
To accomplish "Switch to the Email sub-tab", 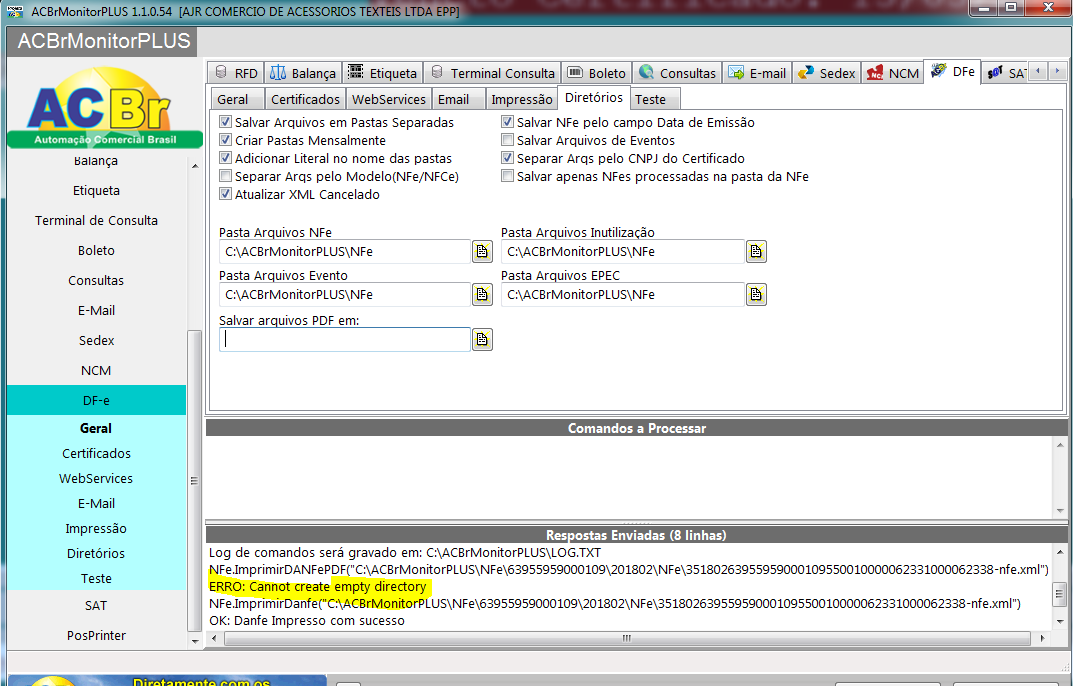I will pyautogui.click(x=458, y=99).
